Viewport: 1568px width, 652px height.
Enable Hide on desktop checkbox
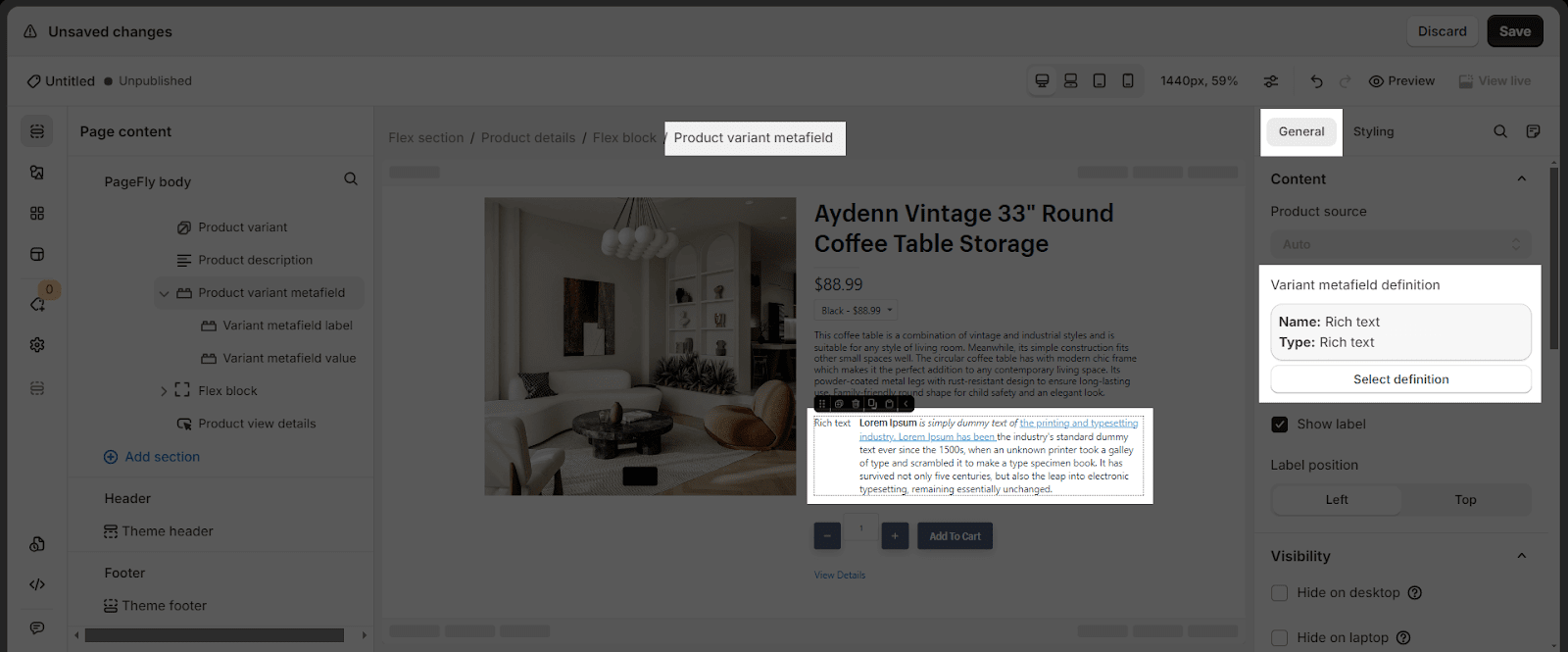[x=1279, y=593]
